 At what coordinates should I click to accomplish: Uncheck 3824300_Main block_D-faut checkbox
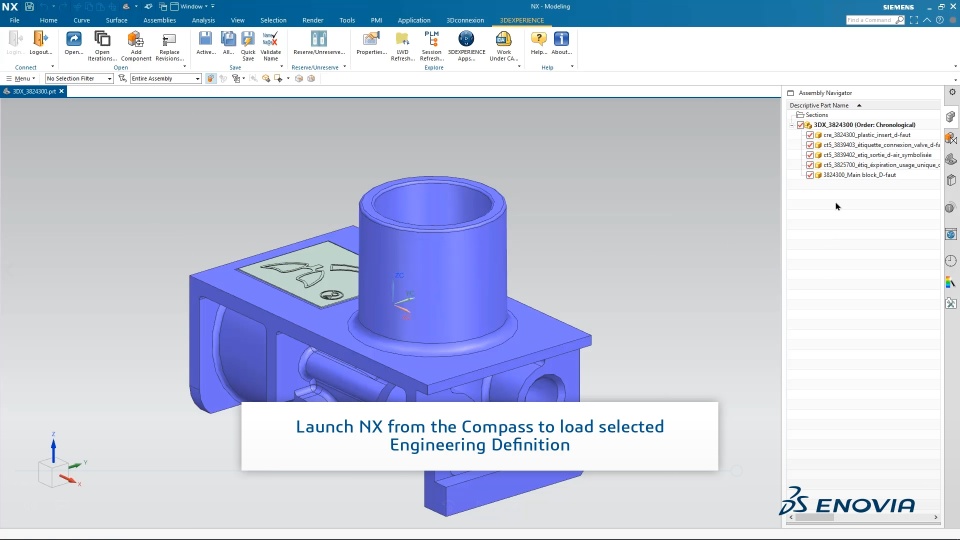point(810,175)
